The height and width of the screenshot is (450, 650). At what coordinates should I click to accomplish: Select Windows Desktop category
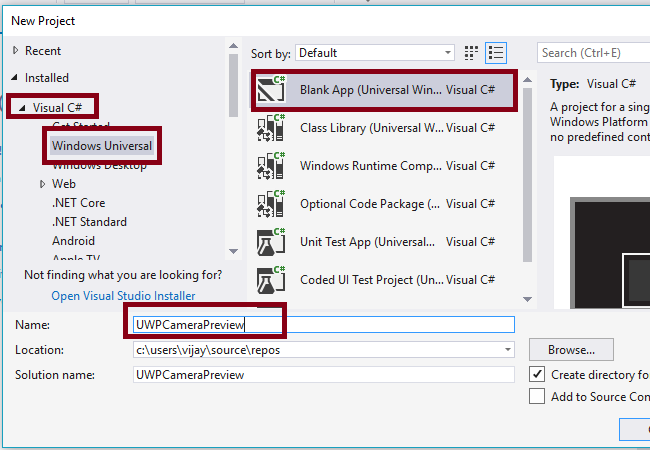click(99, 166)
